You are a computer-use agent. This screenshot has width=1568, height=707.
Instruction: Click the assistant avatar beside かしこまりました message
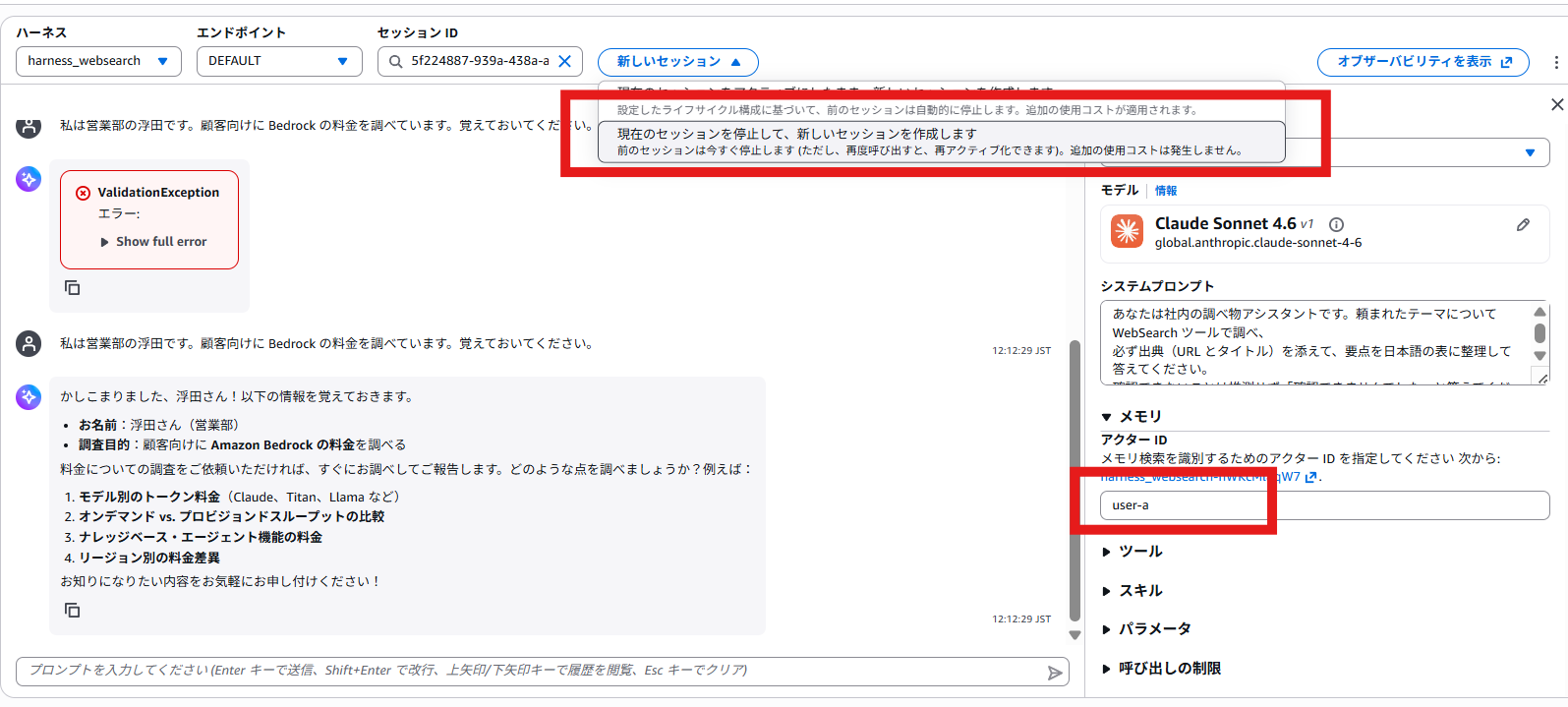29,397
